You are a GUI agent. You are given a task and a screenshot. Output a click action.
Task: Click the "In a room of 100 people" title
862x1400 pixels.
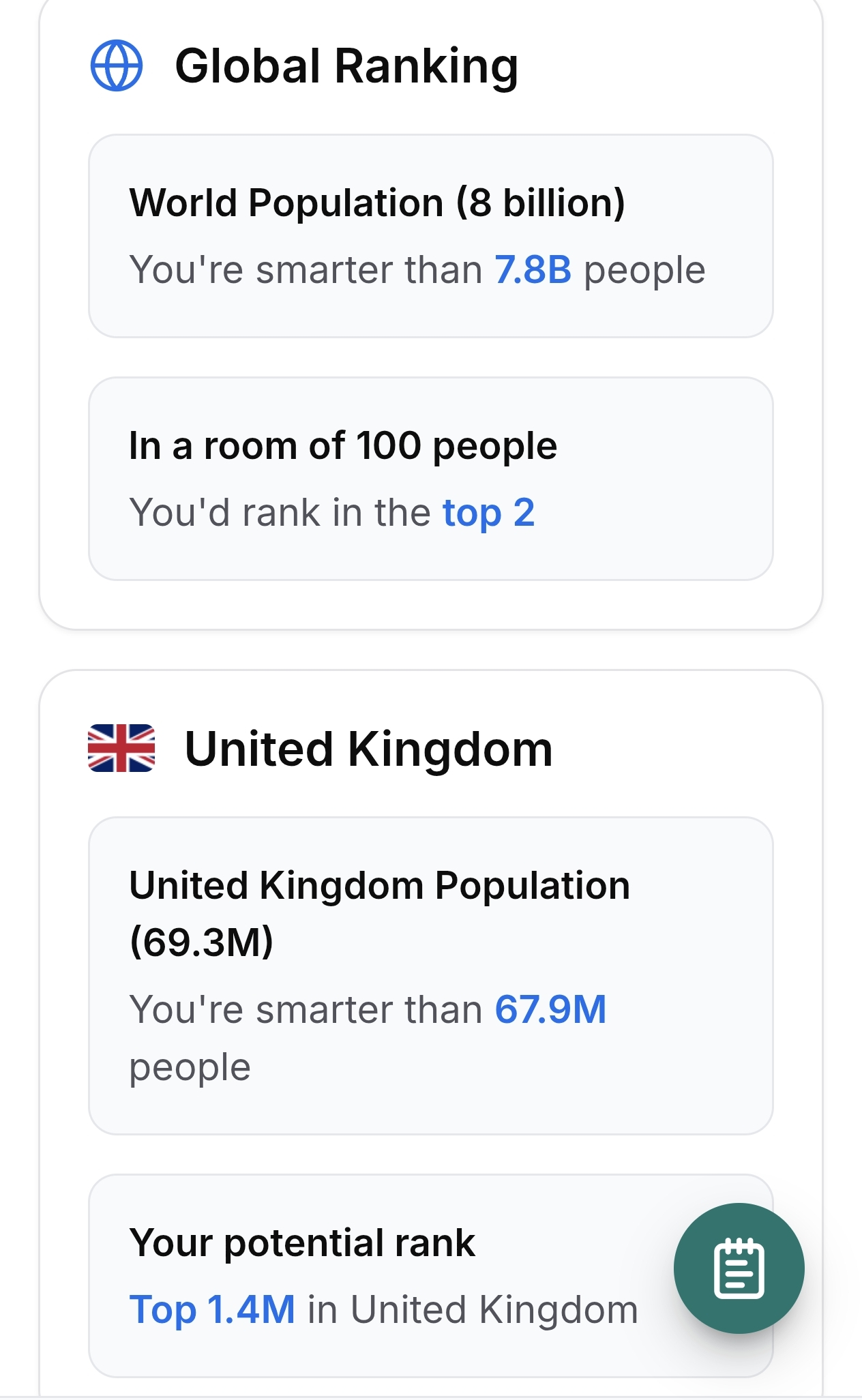343,446
